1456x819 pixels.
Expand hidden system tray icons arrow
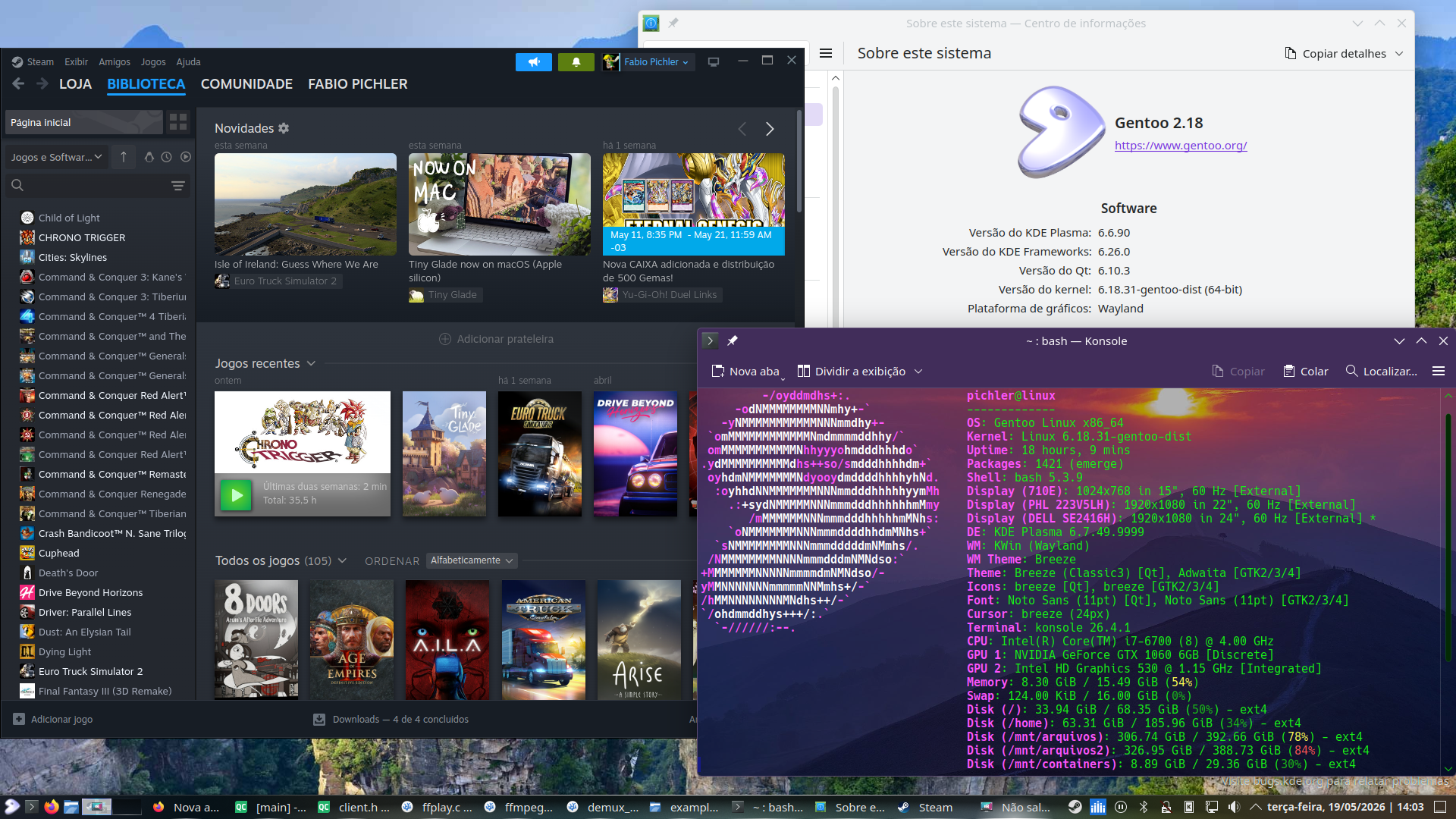[1256, 807]
